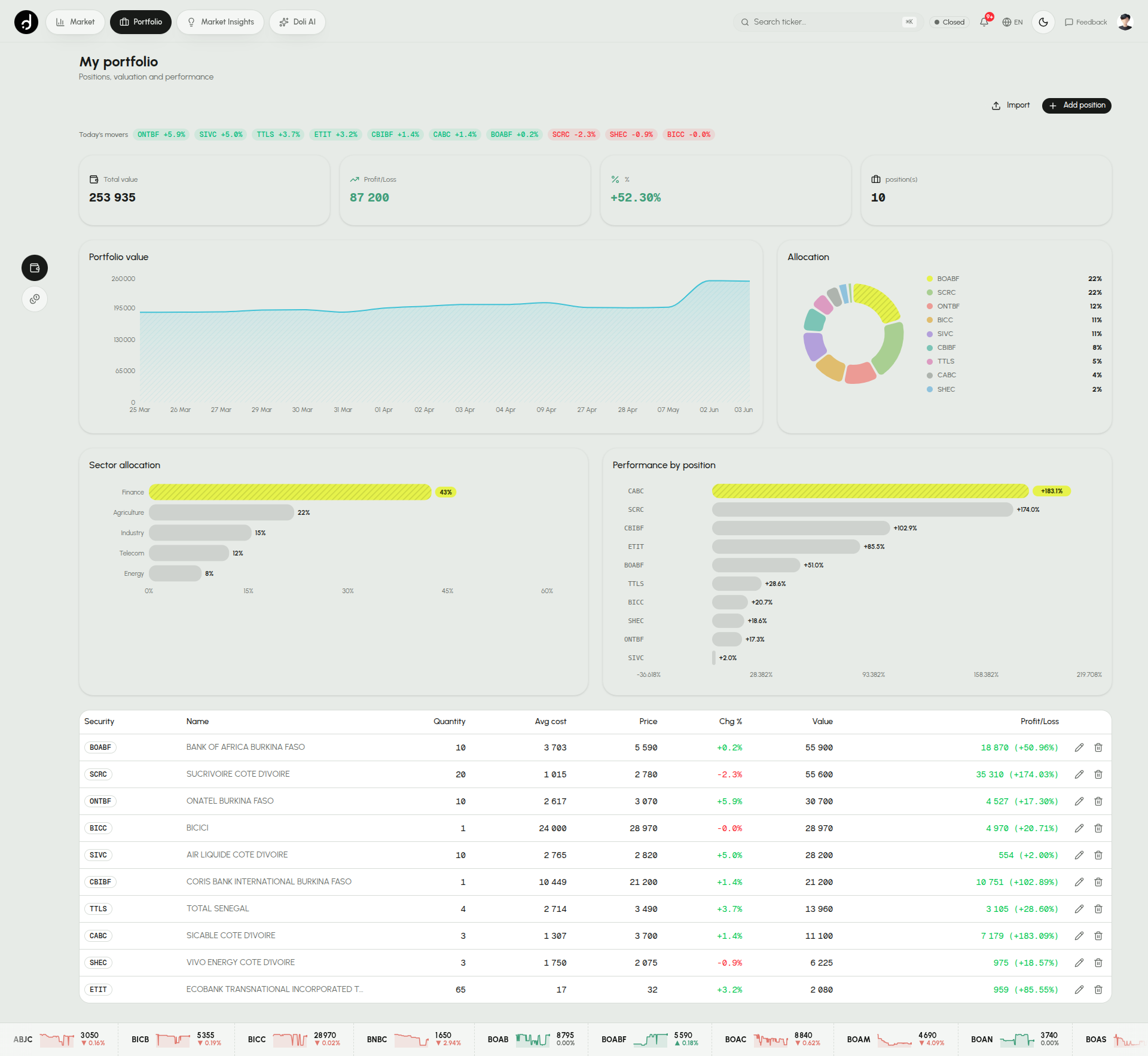Delete the SHEC position
This screenshot has height=1056, width=1148.
(1098, 963)
